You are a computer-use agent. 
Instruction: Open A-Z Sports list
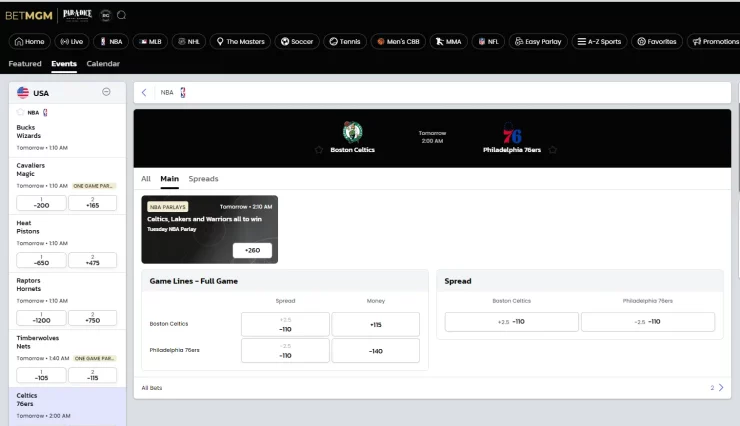click(x=599, y=42)
